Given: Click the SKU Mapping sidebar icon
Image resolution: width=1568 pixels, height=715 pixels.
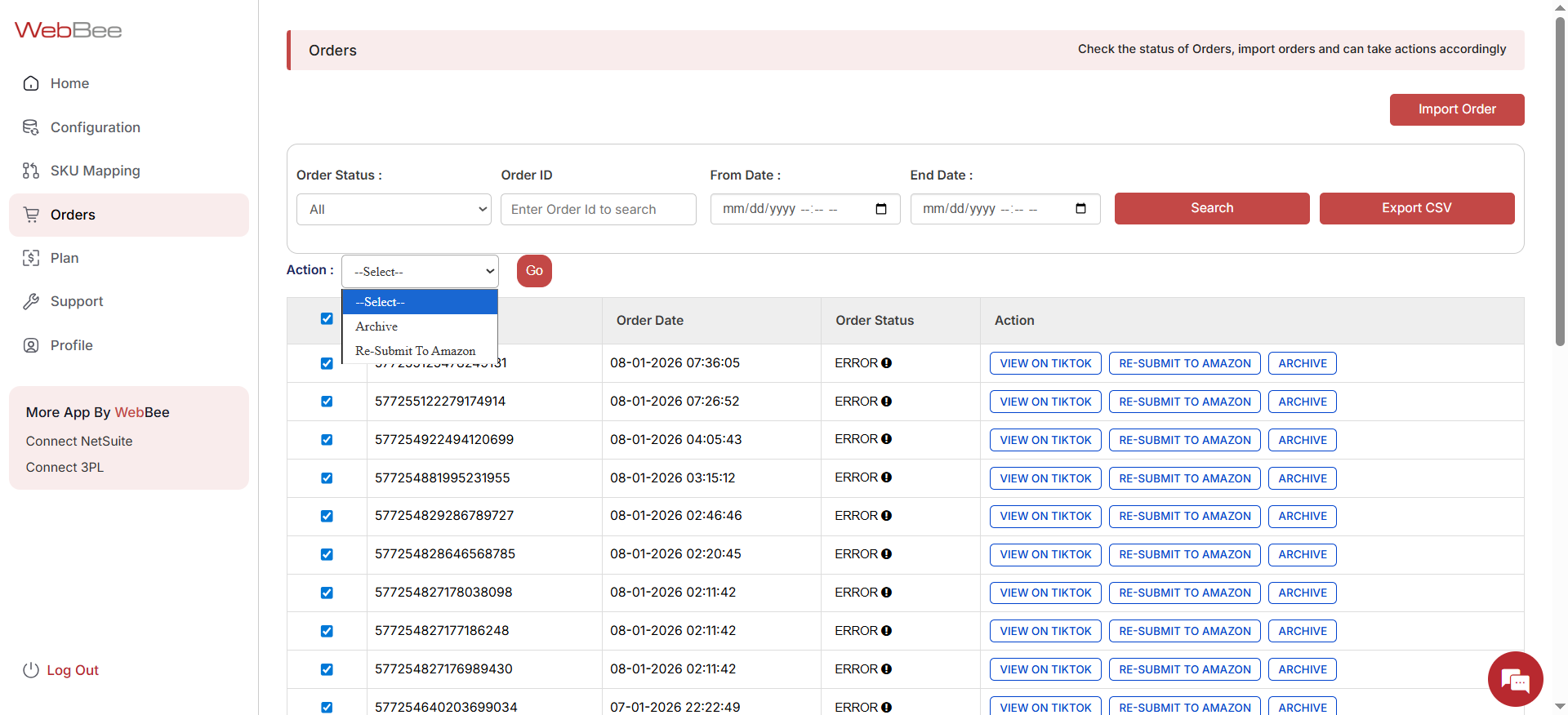Looking at the screenshot, I should 31,171.
